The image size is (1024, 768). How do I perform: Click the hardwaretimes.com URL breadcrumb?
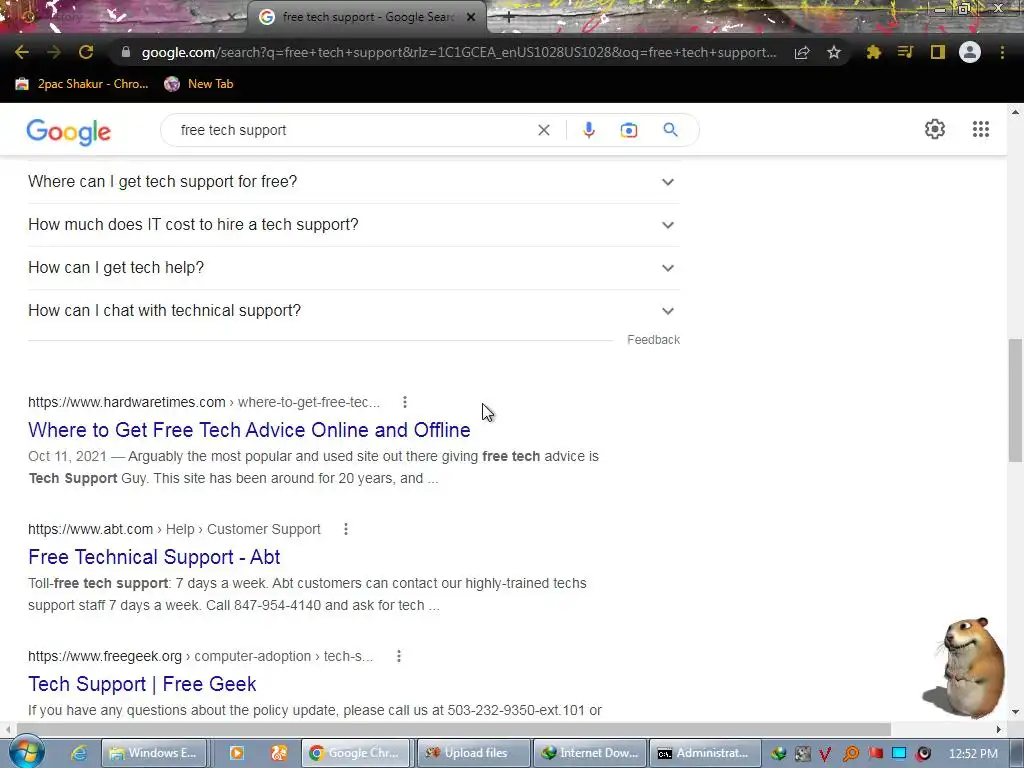click(204, 402)
